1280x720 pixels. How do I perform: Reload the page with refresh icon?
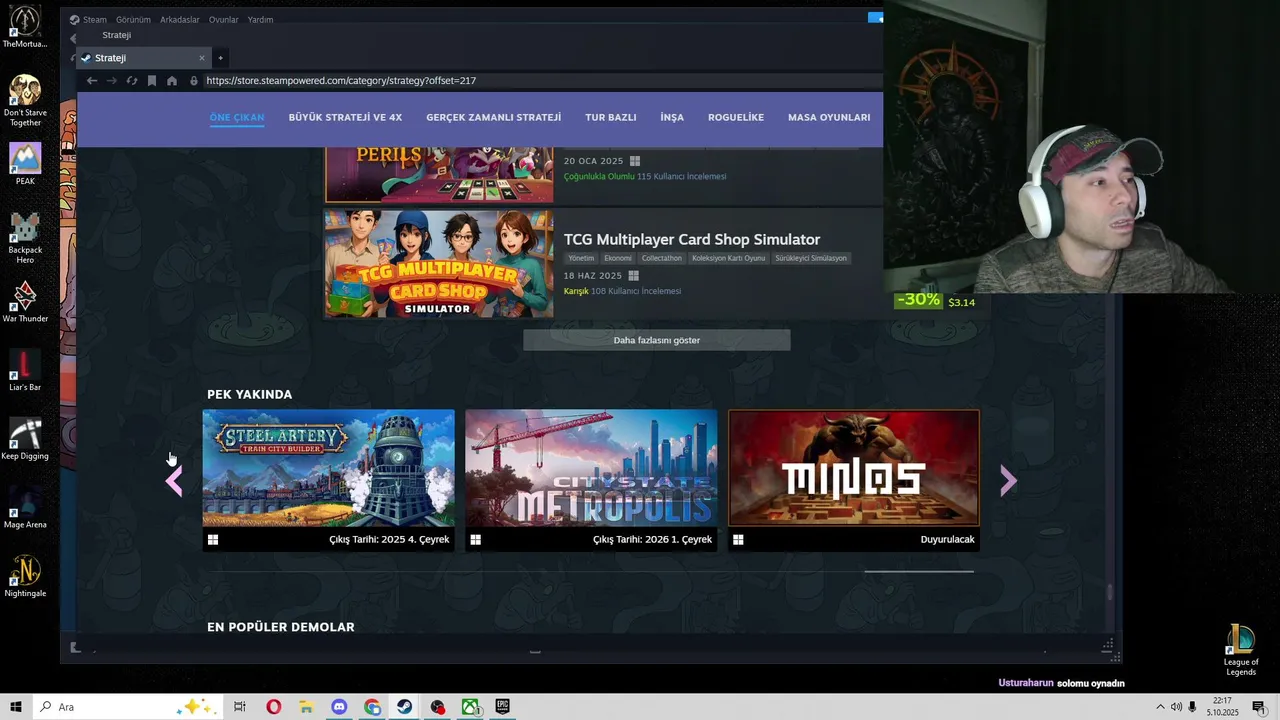click(x=131, y=80)
